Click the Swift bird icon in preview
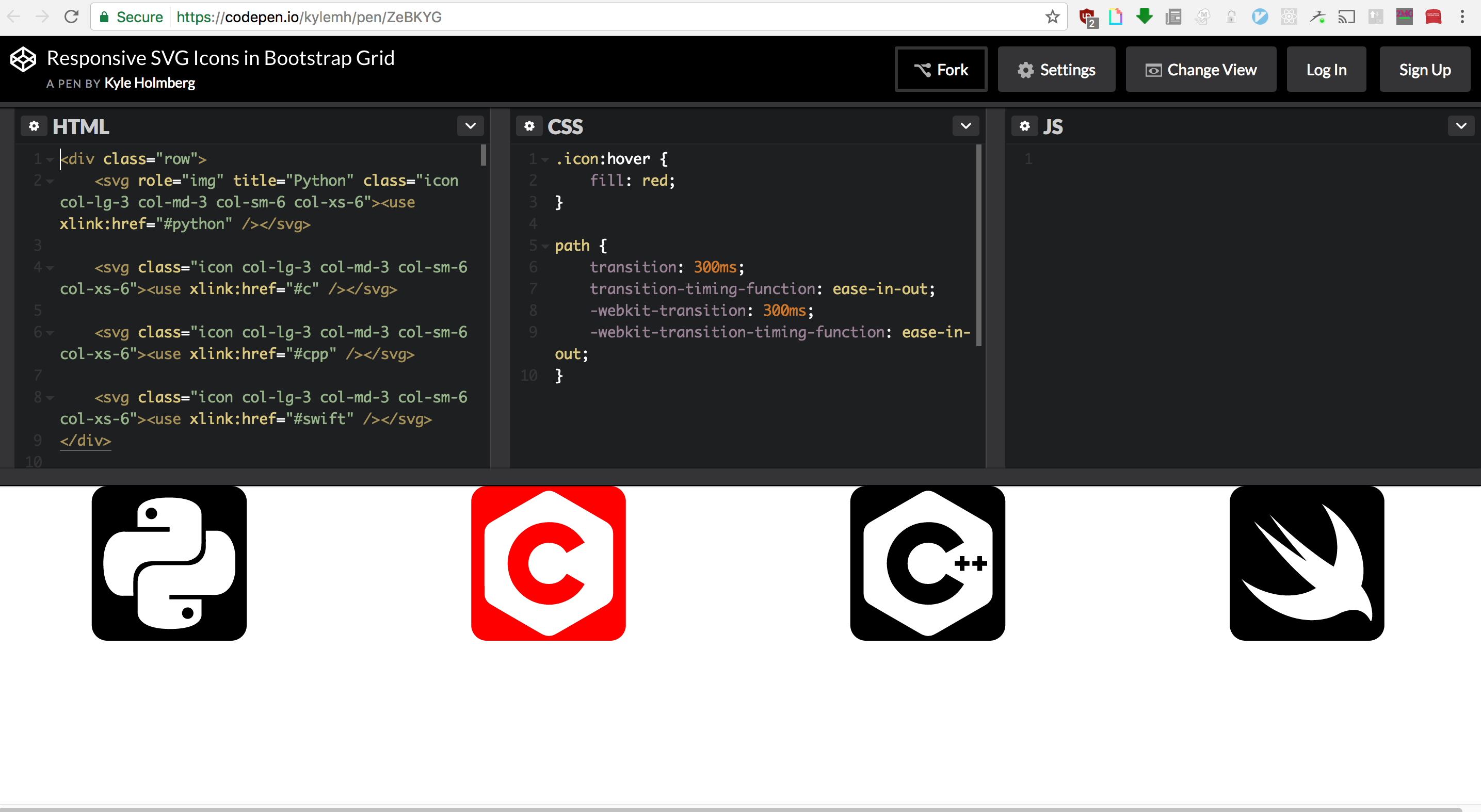Image resolution: width=1481 pixels, height=812 pixels. click(x=1307, y=563)
